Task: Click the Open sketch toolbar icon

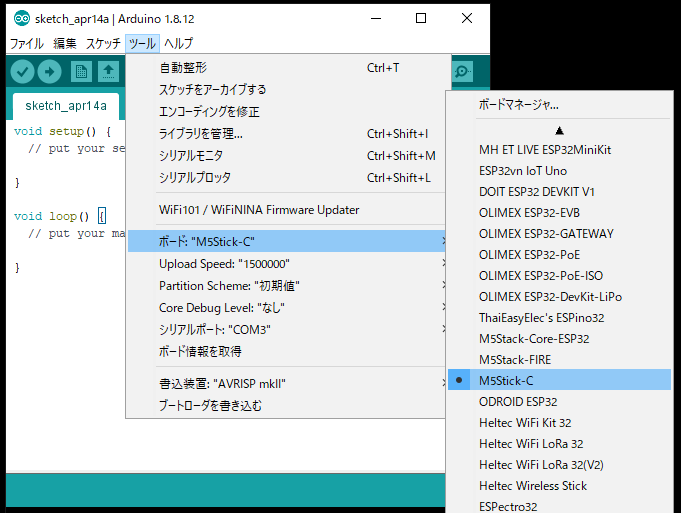Action: [108, 72]
